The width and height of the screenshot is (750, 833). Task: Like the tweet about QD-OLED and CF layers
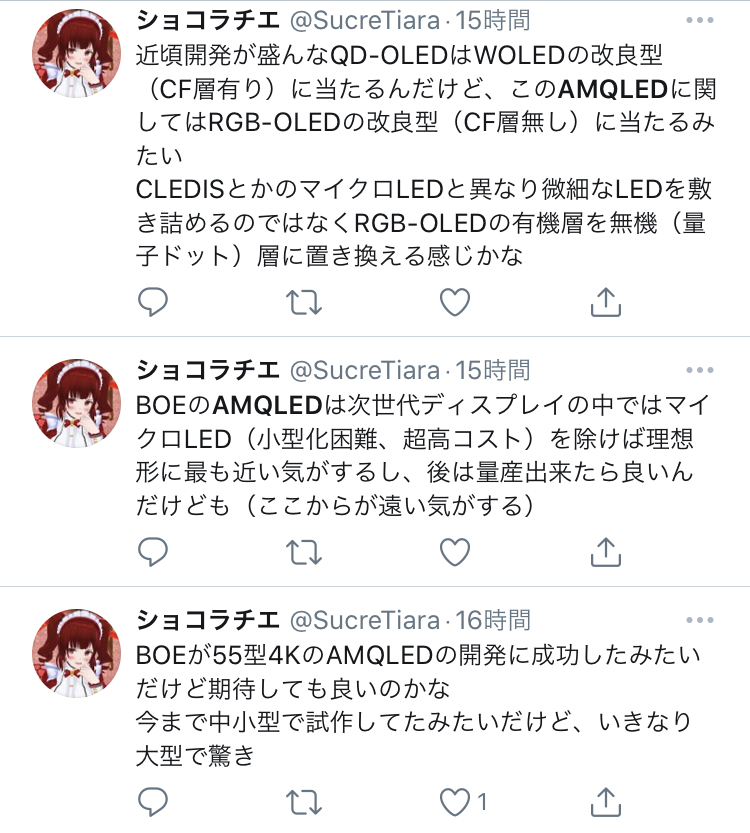(x=455, y=302)
